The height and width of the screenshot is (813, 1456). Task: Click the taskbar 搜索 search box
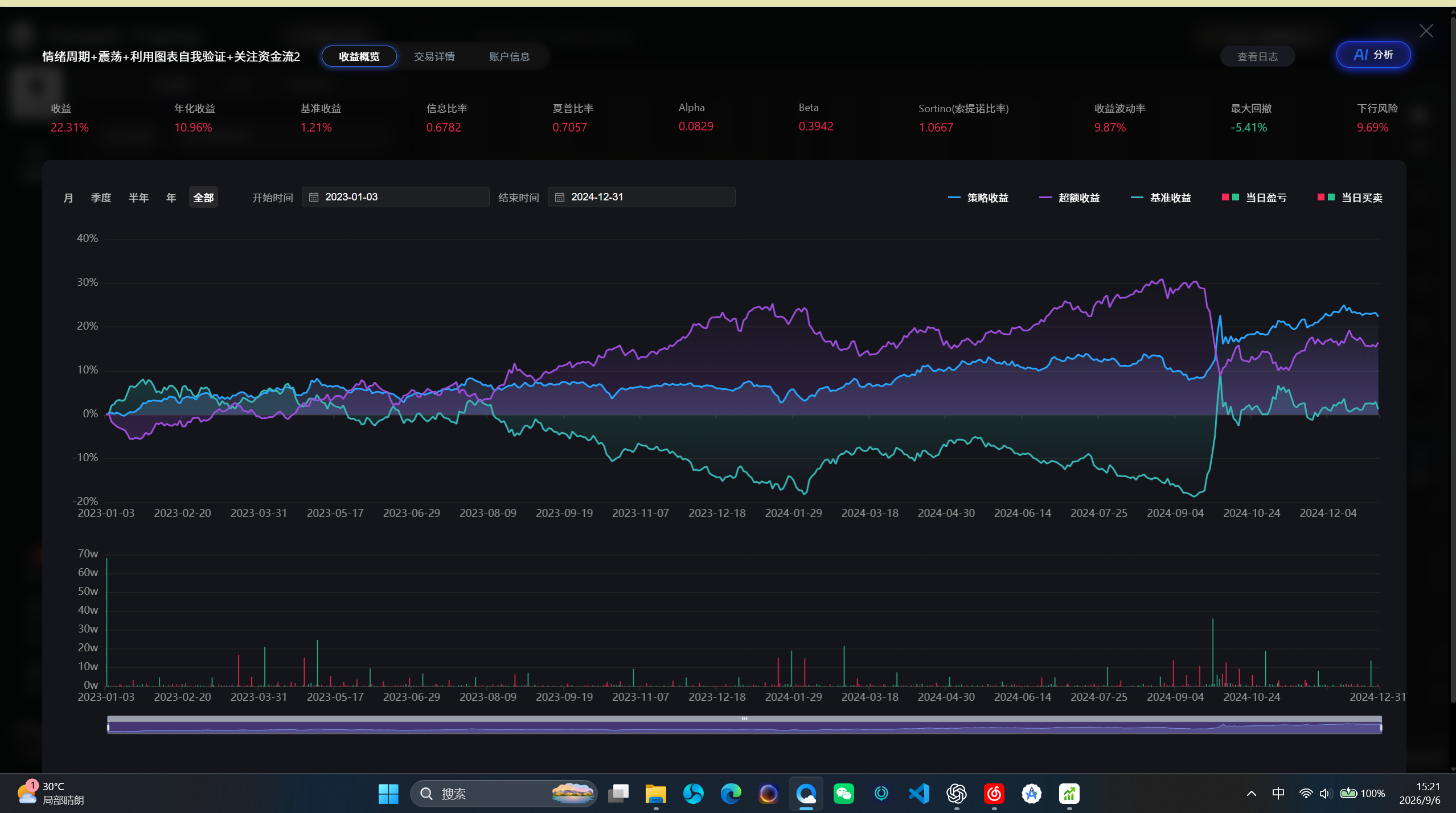click(503, 794)
